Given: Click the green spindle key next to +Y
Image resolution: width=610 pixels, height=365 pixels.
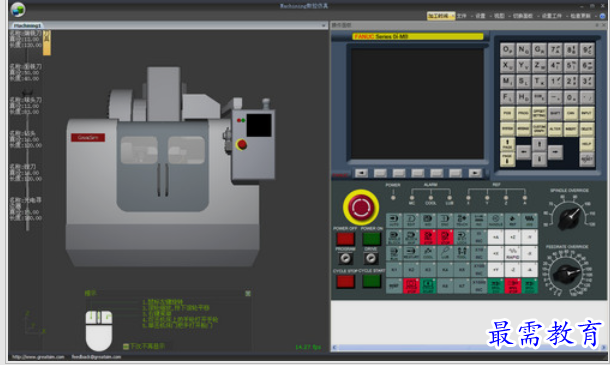Looking at the screenshot, I should pyautogui.click(x=495, y=286).
